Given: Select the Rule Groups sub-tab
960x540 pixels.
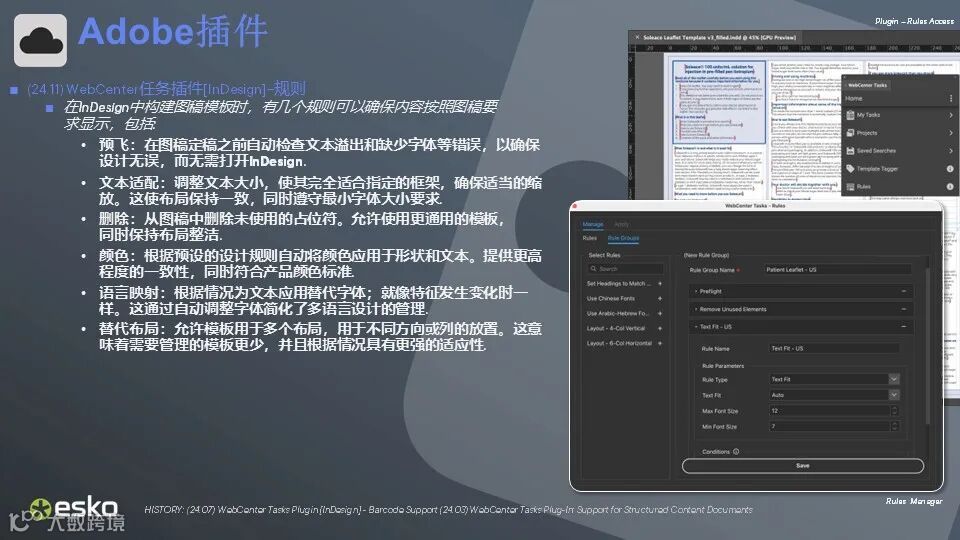Looking at the screenshot, I should pos(623,238).
